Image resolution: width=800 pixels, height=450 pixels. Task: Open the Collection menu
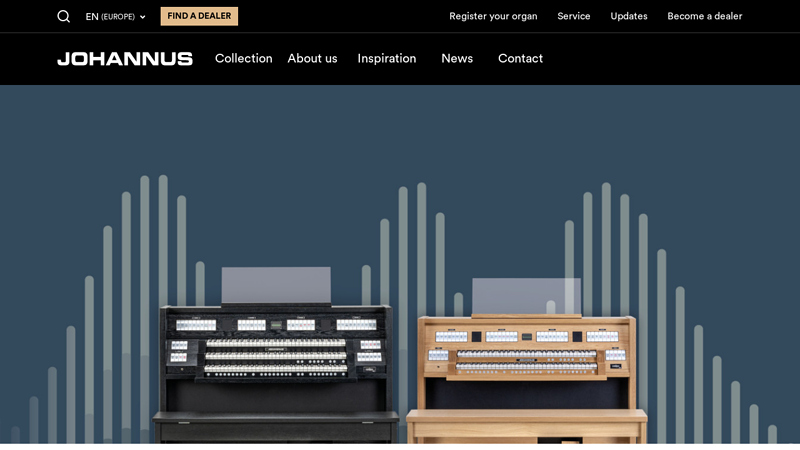(x=243, y=59)
